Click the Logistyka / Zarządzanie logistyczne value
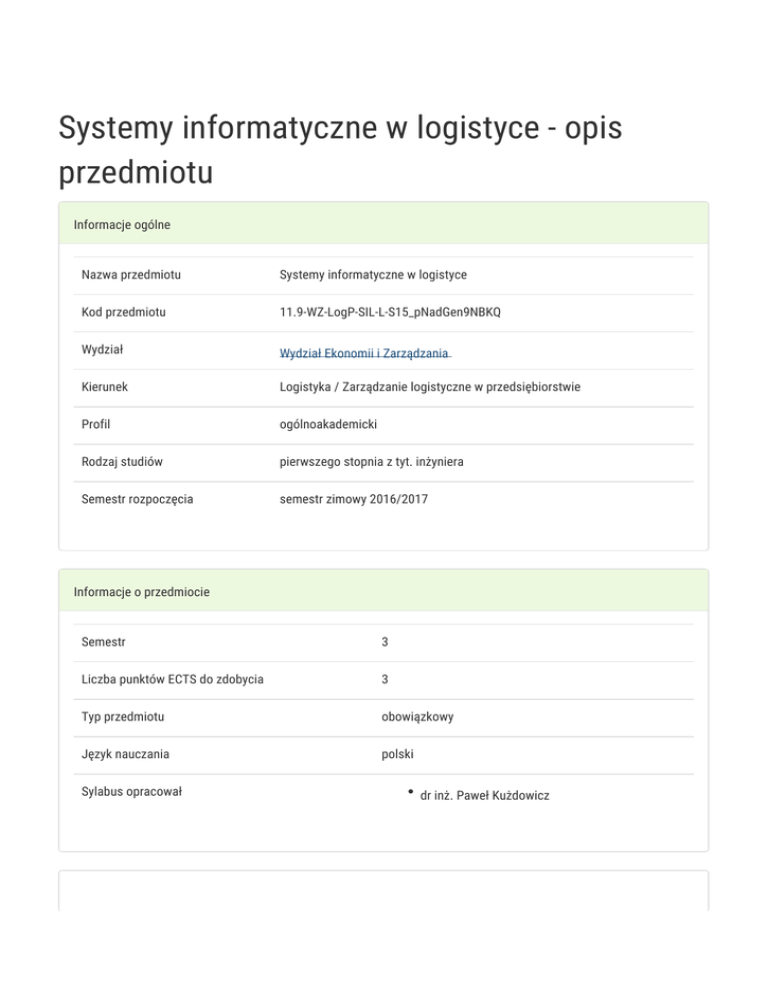 (430, 387)
